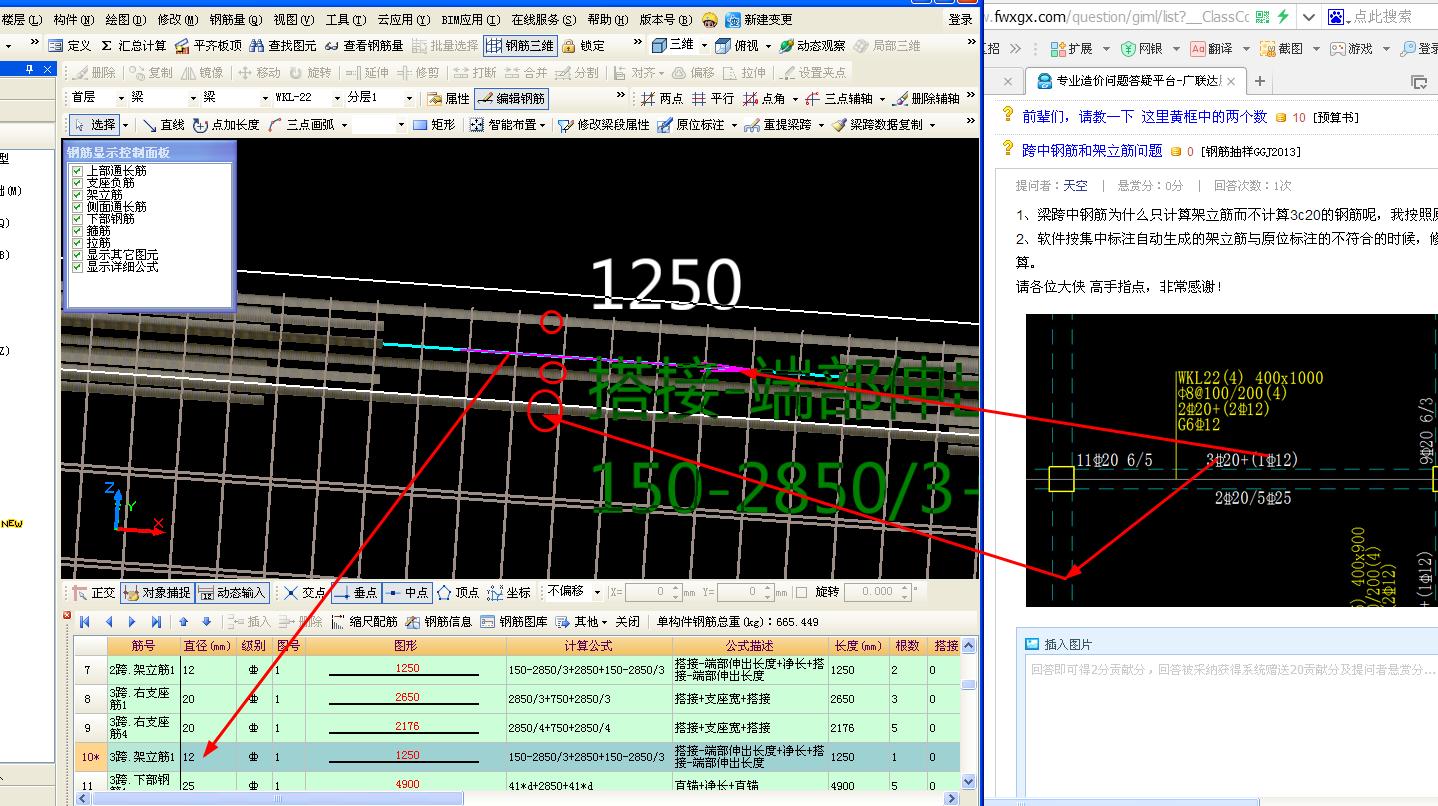Start 动态观察 dynamic orbit view

coord(813,45)
